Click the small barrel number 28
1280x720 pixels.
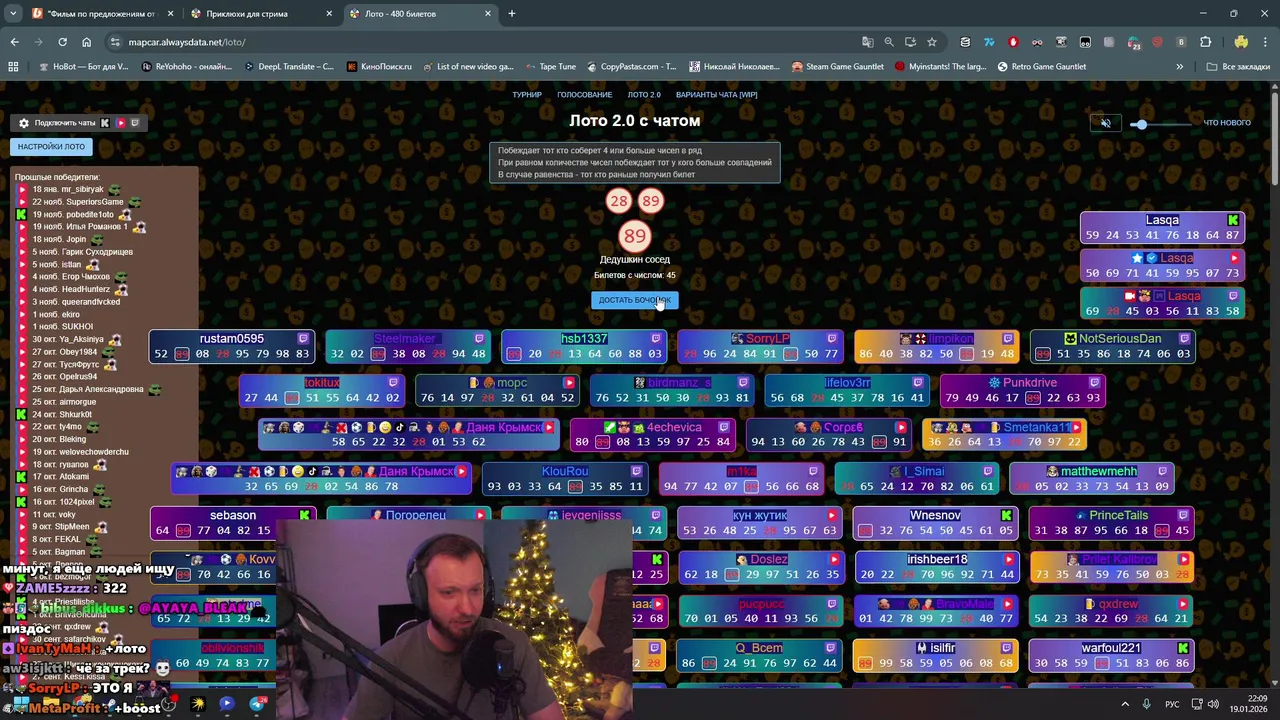[x=619, y=201]
